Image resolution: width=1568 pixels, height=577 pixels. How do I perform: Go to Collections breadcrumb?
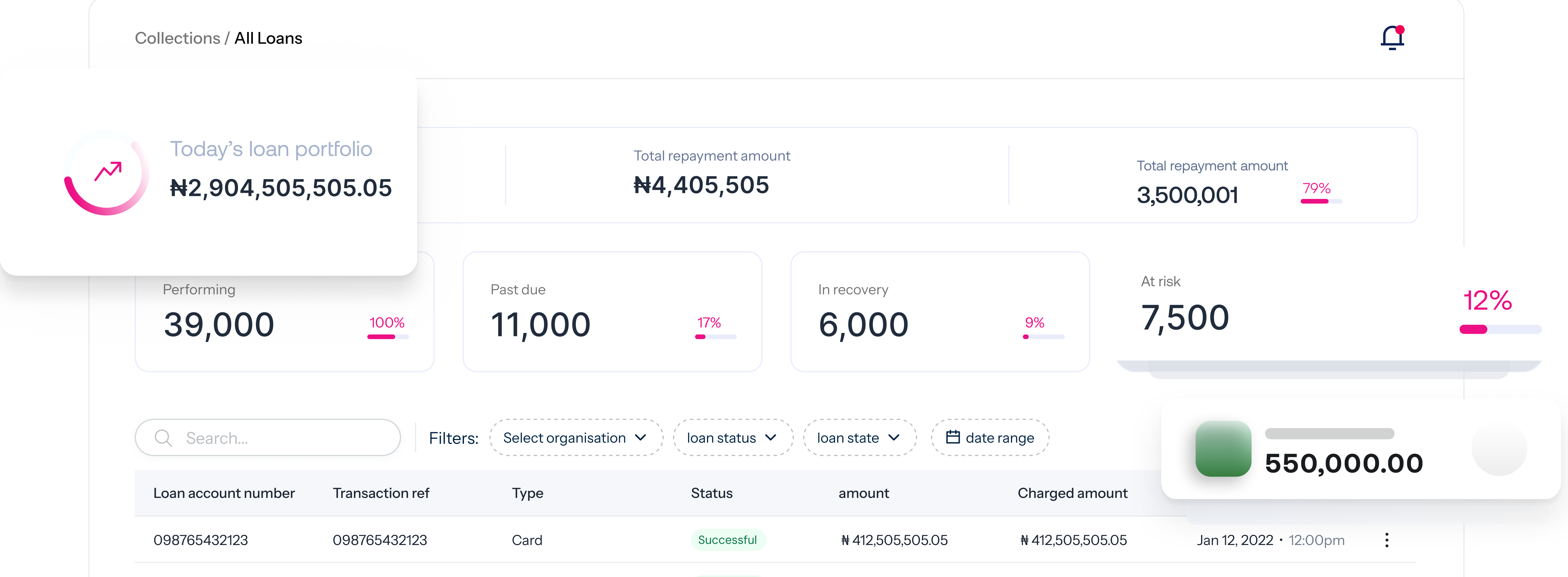coord(177,38)
